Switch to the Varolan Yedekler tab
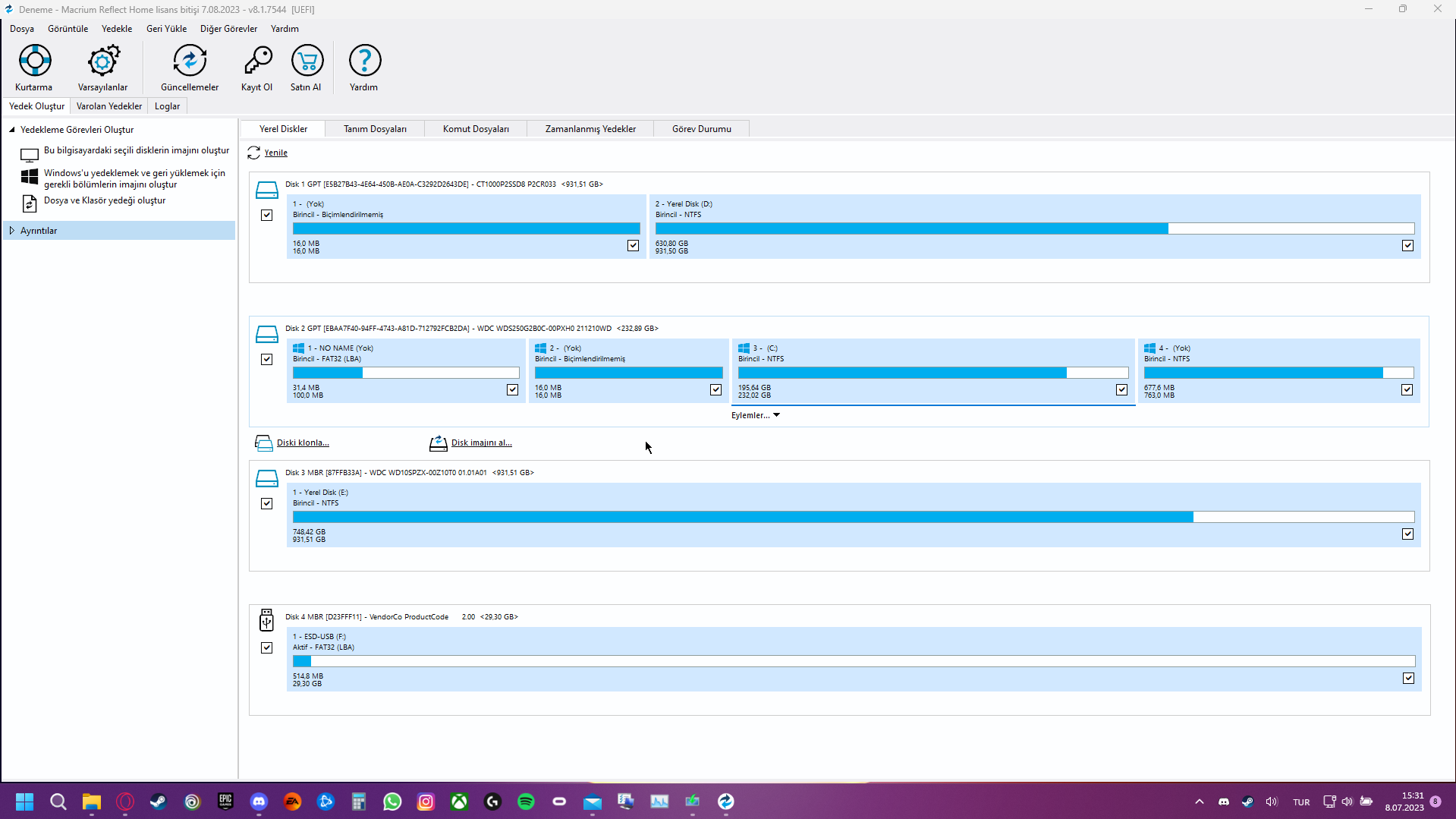The image size is (1456, 819). (109, 106)
